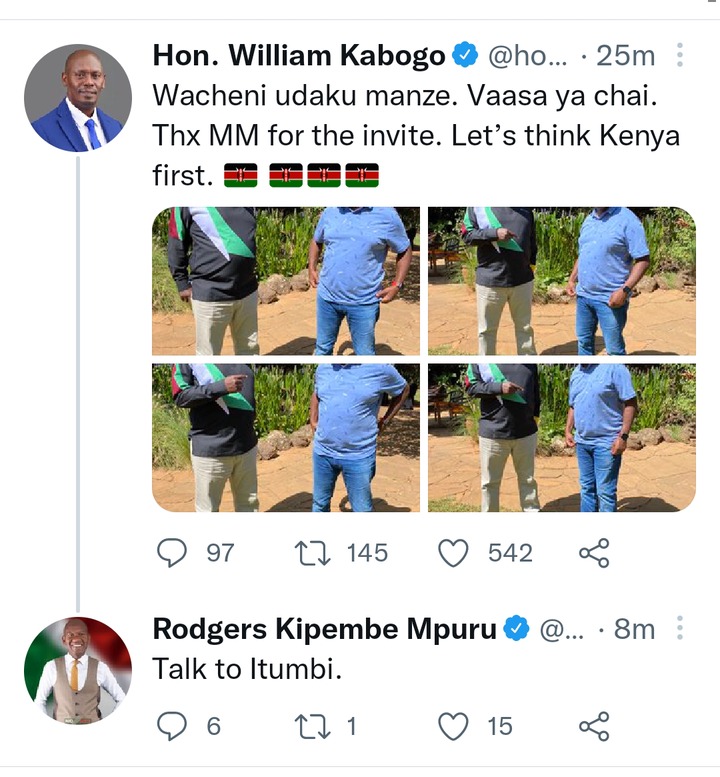
Task: Open the 8m timestamp on Mpuru's reply
Action: 635,629
